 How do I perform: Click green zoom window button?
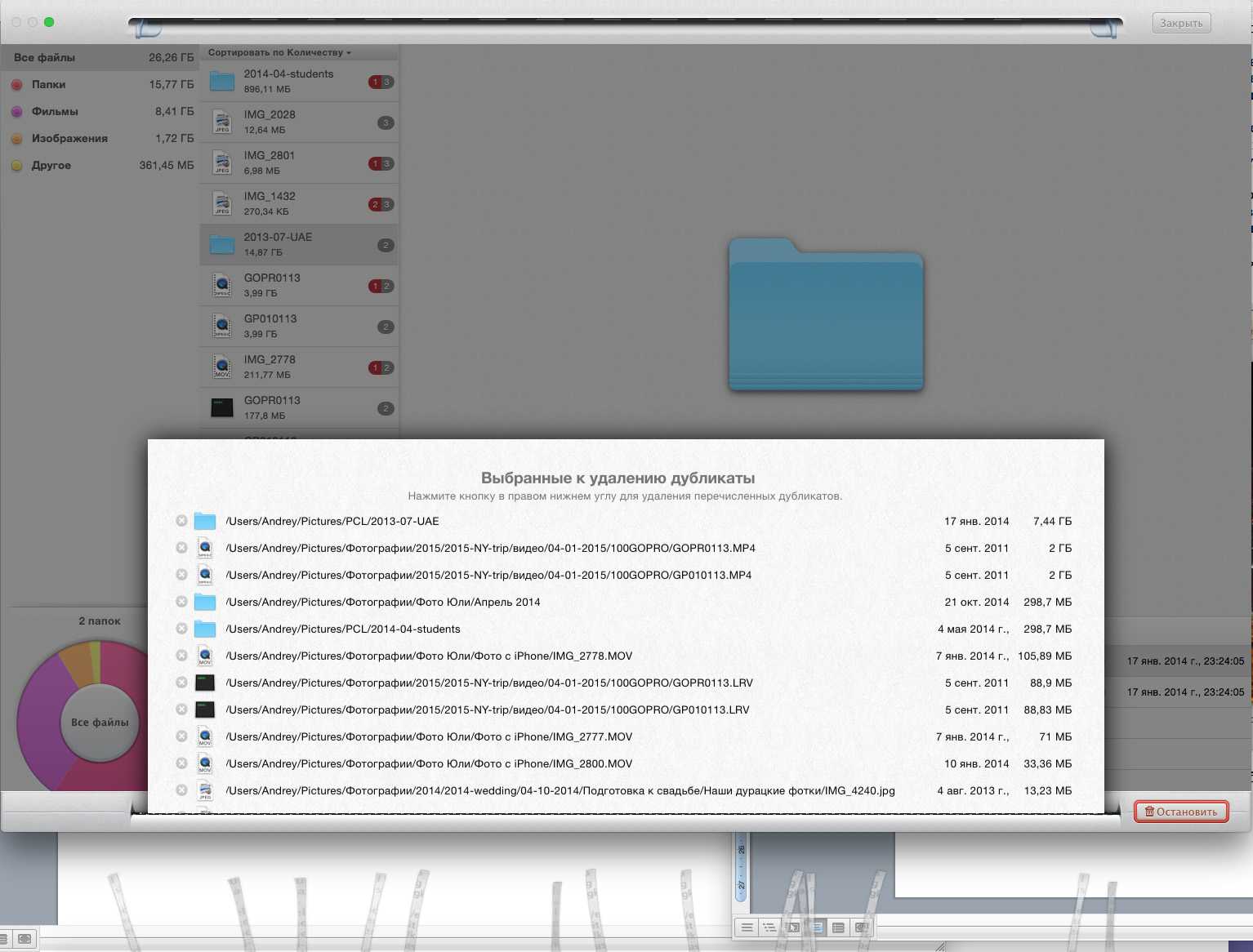click(49, 22)
